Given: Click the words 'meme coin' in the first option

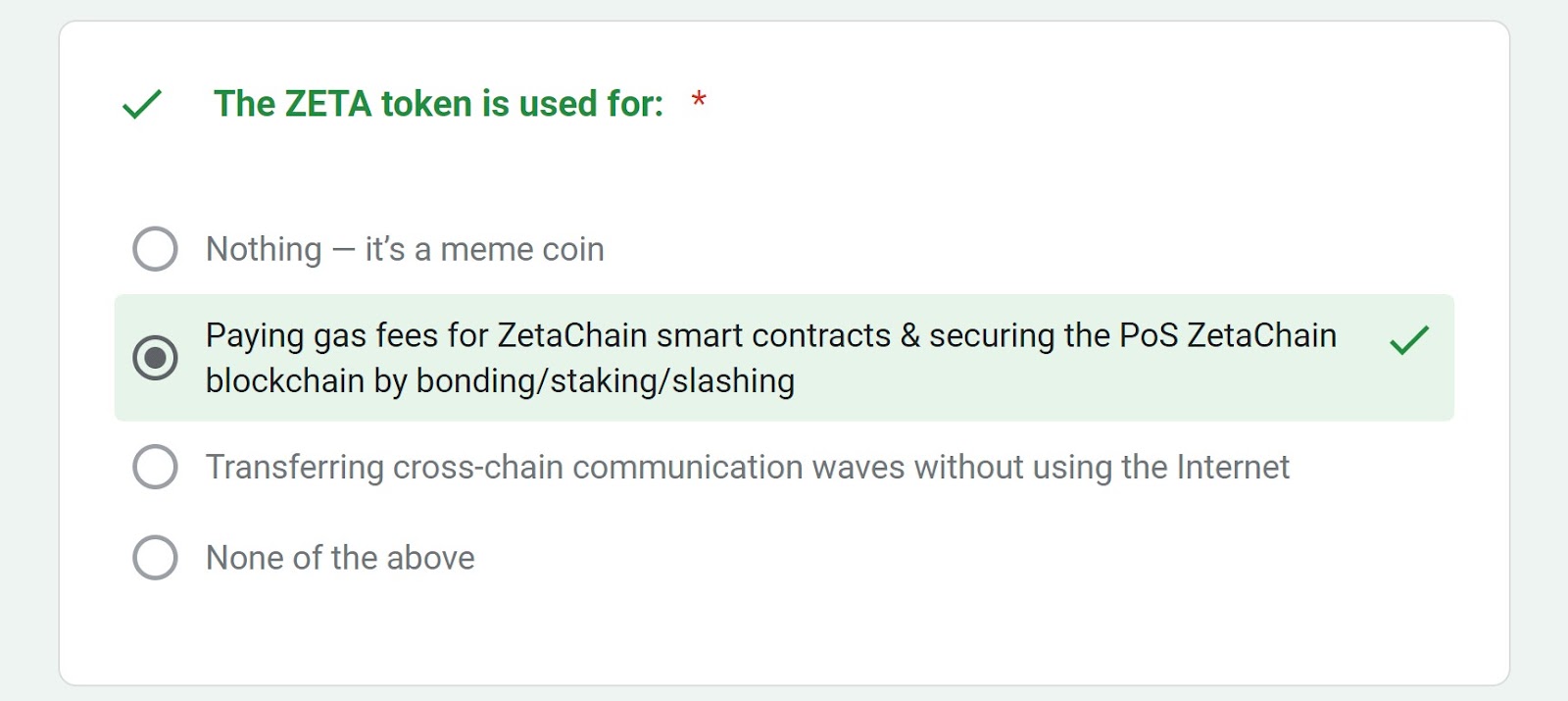Looking at the screenshot, I should [x=522, y=250].
